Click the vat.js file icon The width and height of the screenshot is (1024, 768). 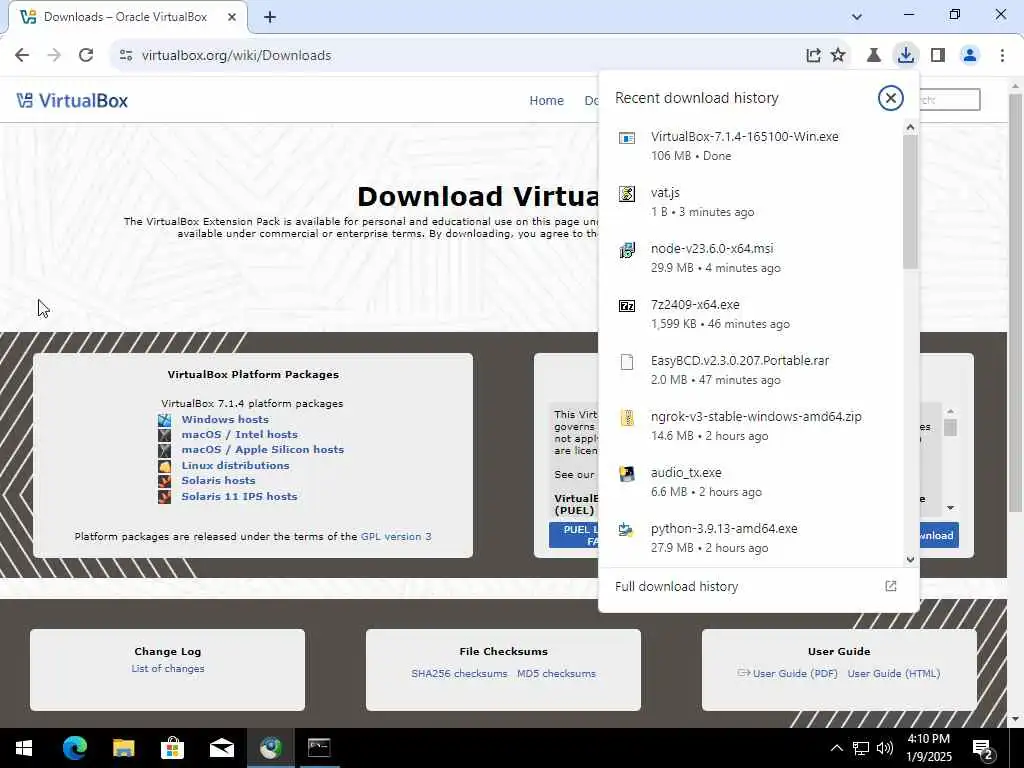[627, 194]
